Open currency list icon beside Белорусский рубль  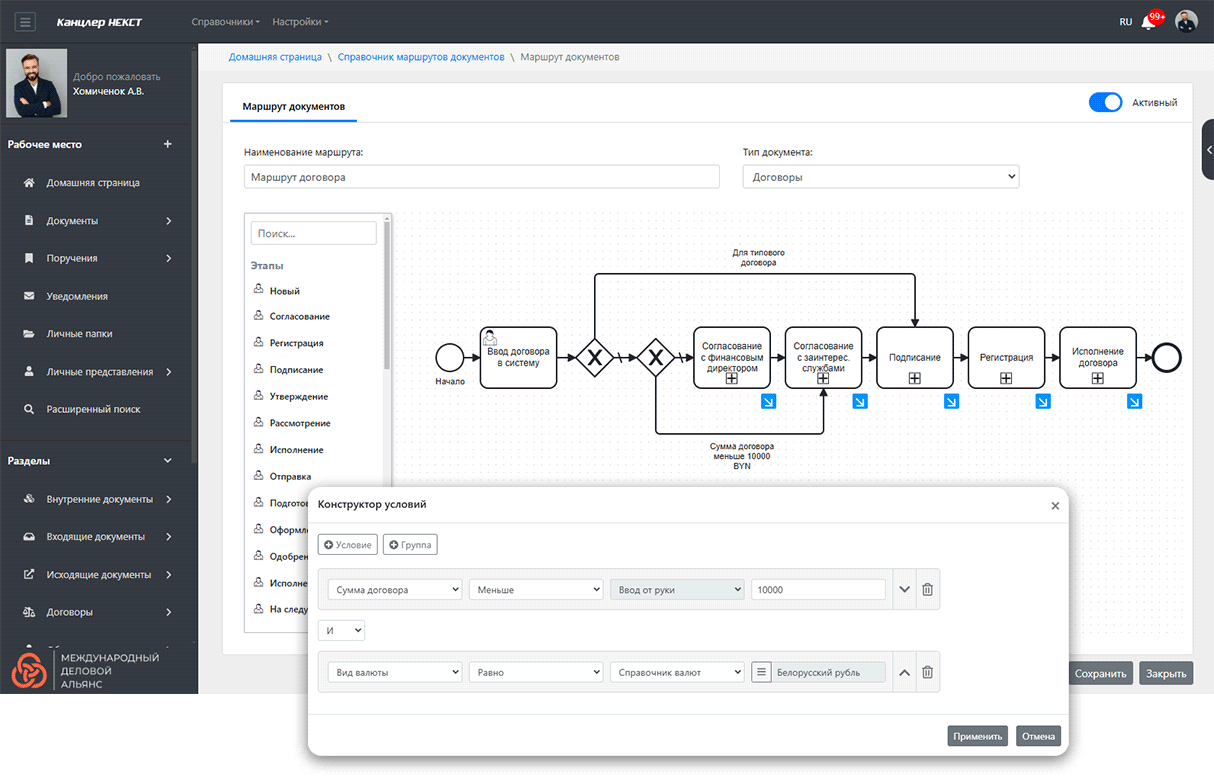click(x=762, y=673)
